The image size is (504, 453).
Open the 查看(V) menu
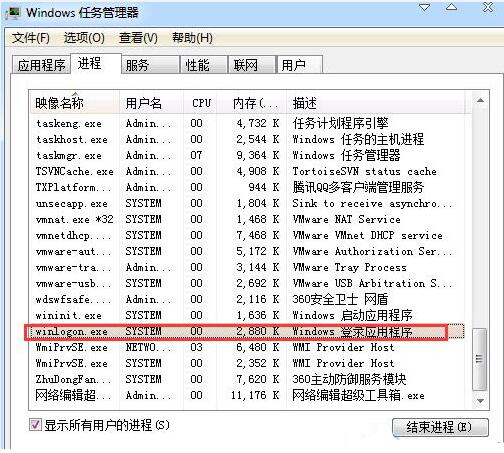(138, 38)
